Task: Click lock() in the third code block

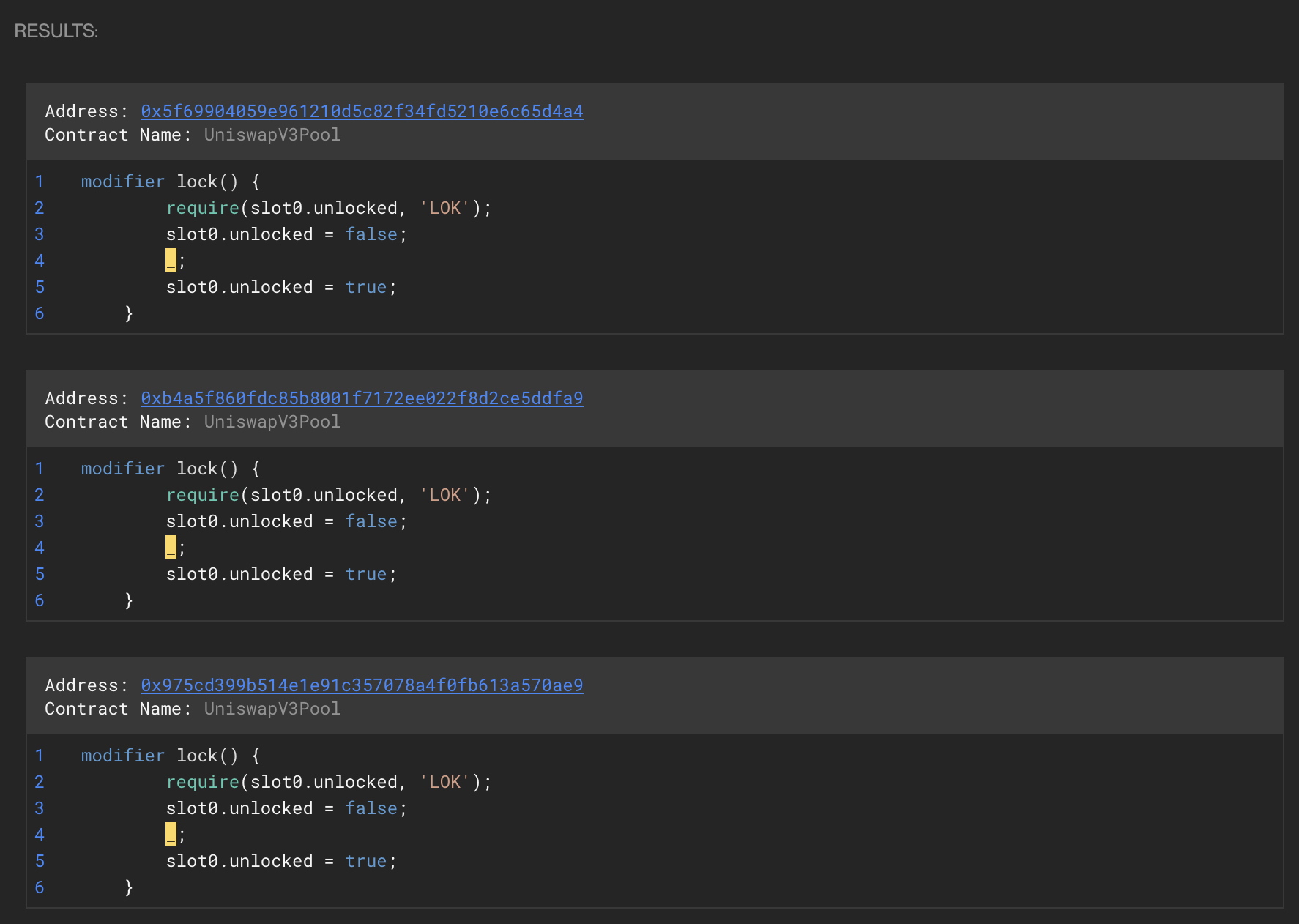Action: click(207, 756)
